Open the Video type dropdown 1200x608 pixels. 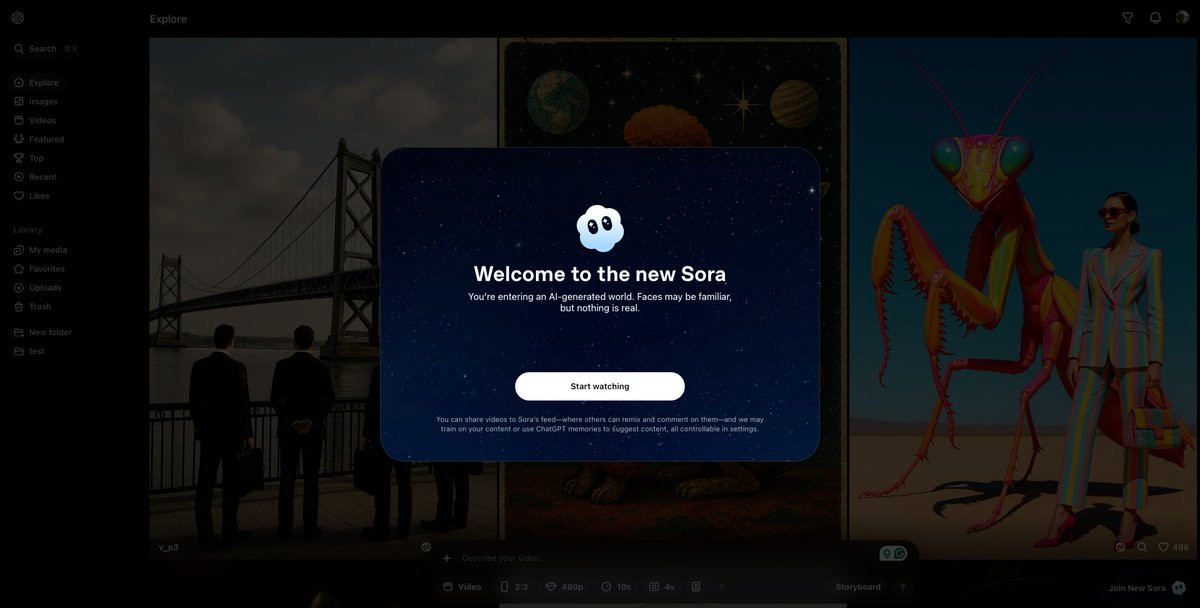462,587
